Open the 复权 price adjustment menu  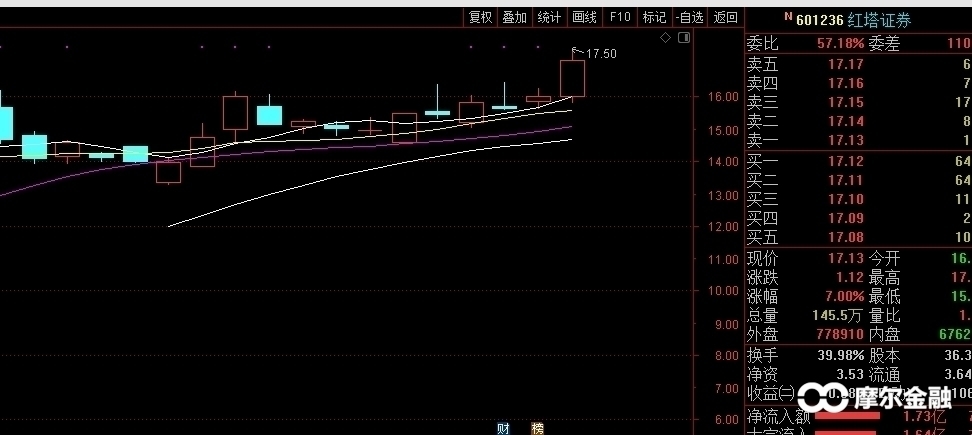pos(480,17)
